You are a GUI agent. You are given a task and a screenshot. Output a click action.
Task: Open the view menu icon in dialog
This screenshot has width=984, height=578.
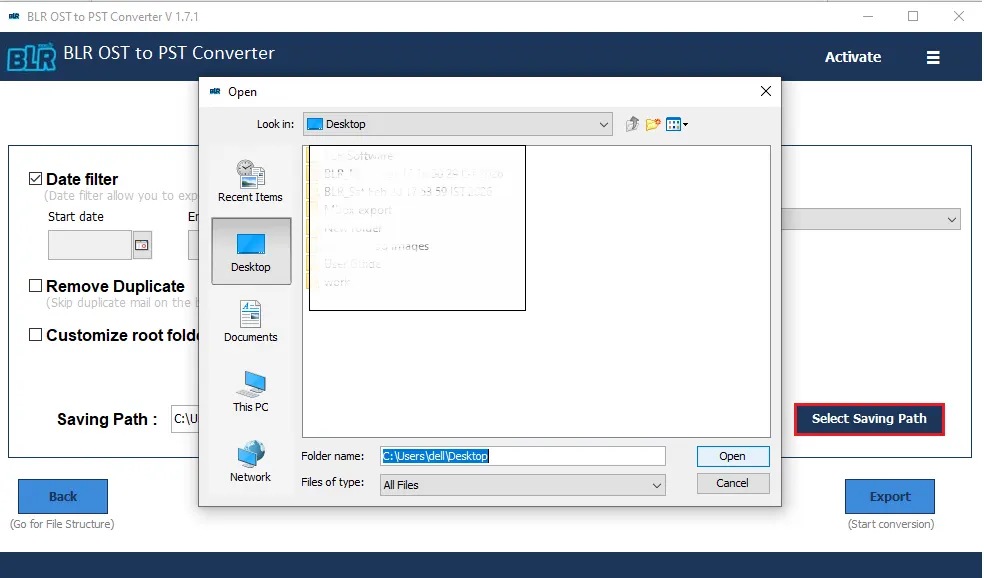coord(677,124)
